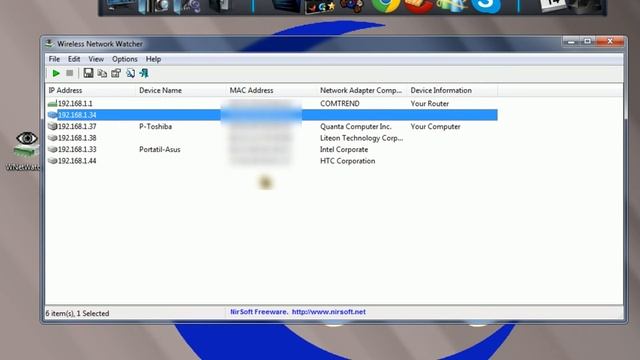Click the WNetWatcher desktop shortcut icon
Screen dimensions: 640x360
point(26,145)
